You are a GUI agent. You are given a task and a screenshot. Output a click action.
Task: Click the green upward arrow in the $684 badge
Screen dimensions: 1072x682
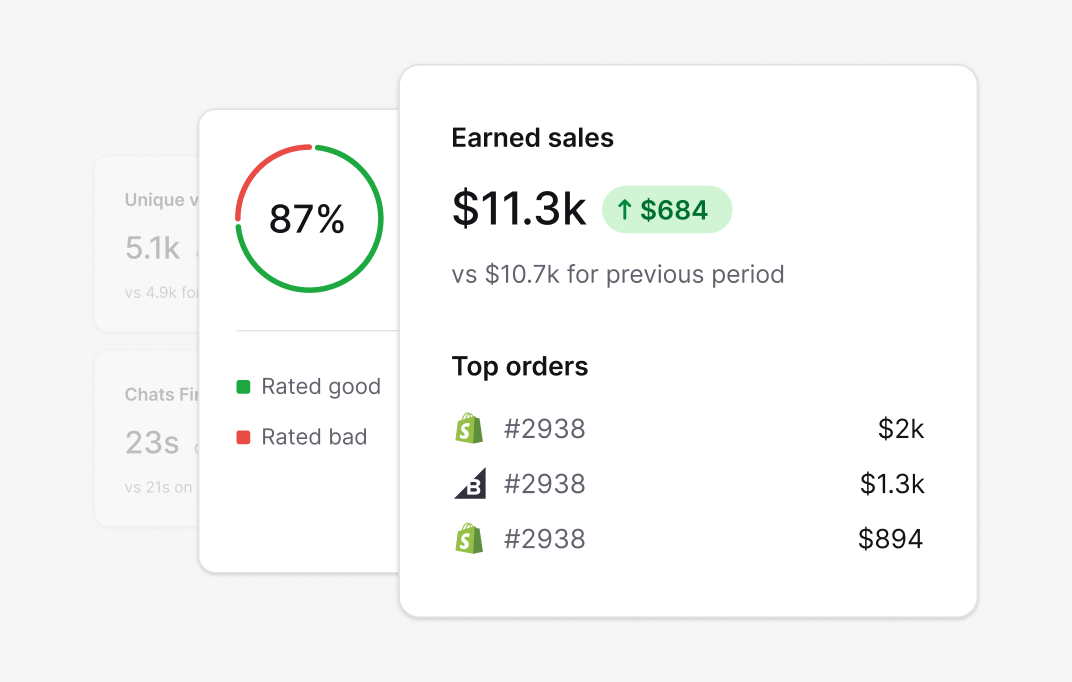pos(625,210)
